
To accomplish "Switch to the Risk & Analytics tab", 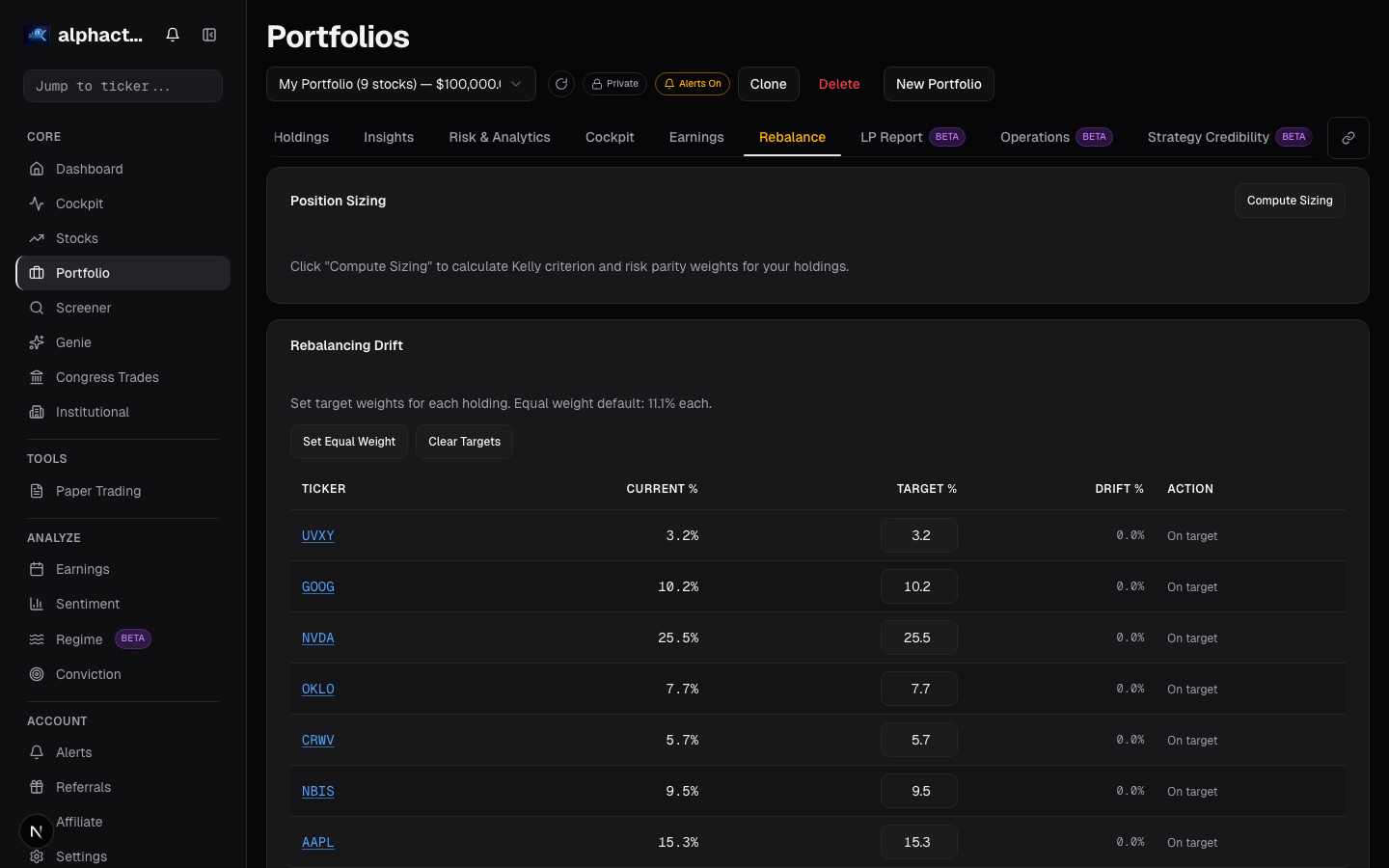I will point(499,137).
